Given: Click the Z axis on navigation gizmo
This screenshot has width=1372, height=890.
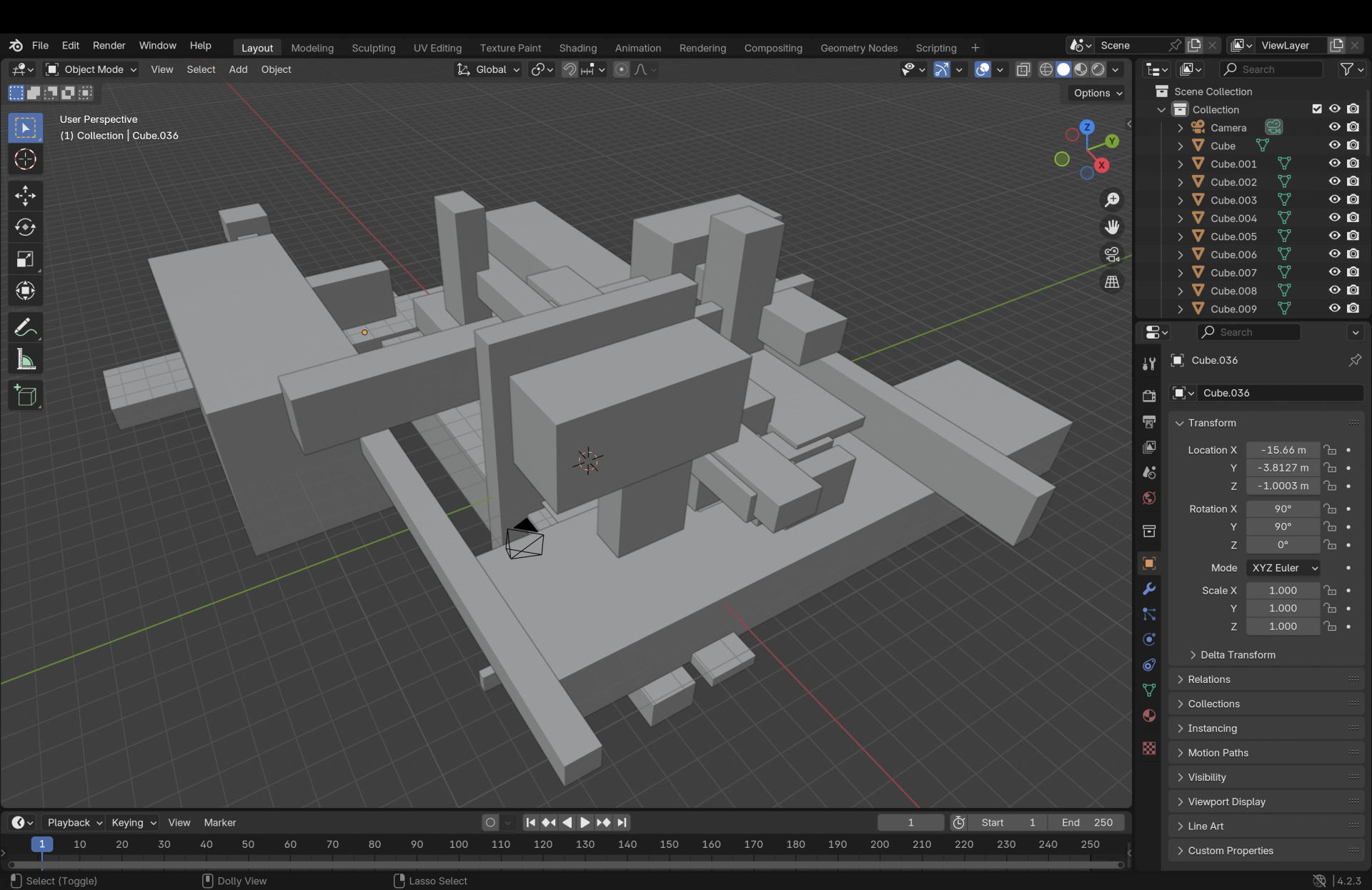Looking at the screenshot, I should tap(1087, 127).
